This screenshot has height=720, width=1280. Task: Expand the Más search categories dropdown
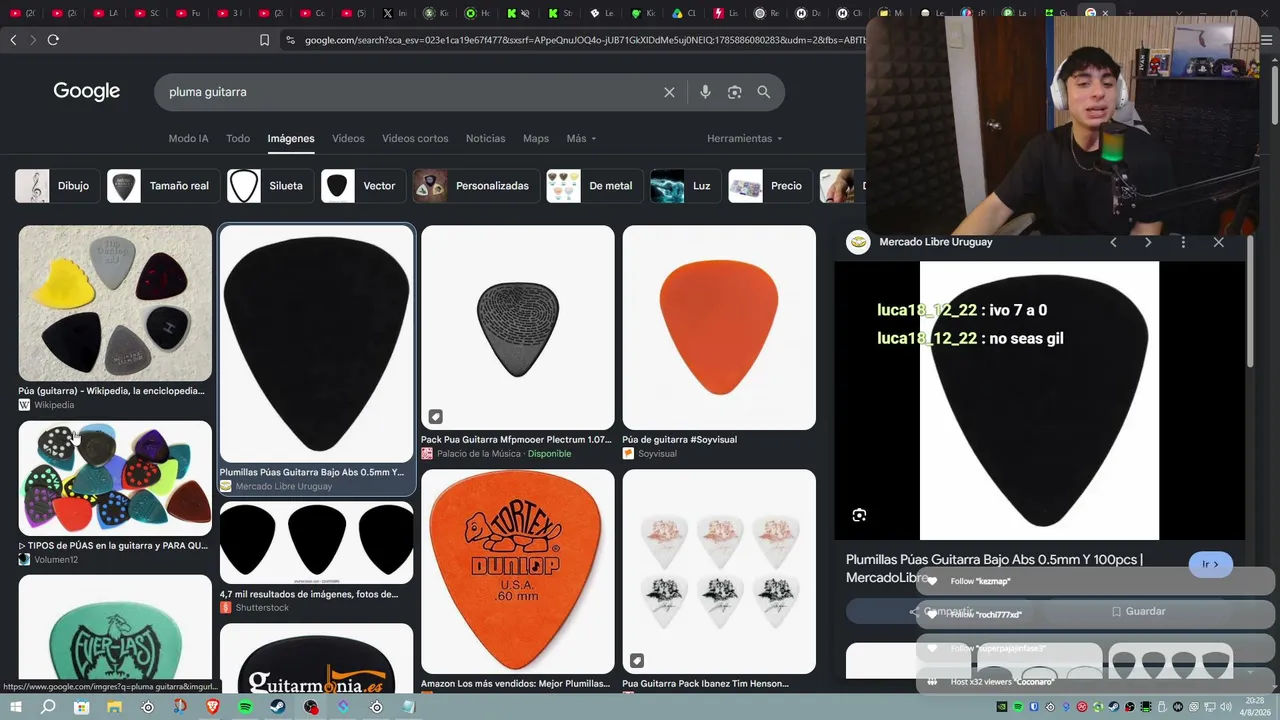coord(581,138)
